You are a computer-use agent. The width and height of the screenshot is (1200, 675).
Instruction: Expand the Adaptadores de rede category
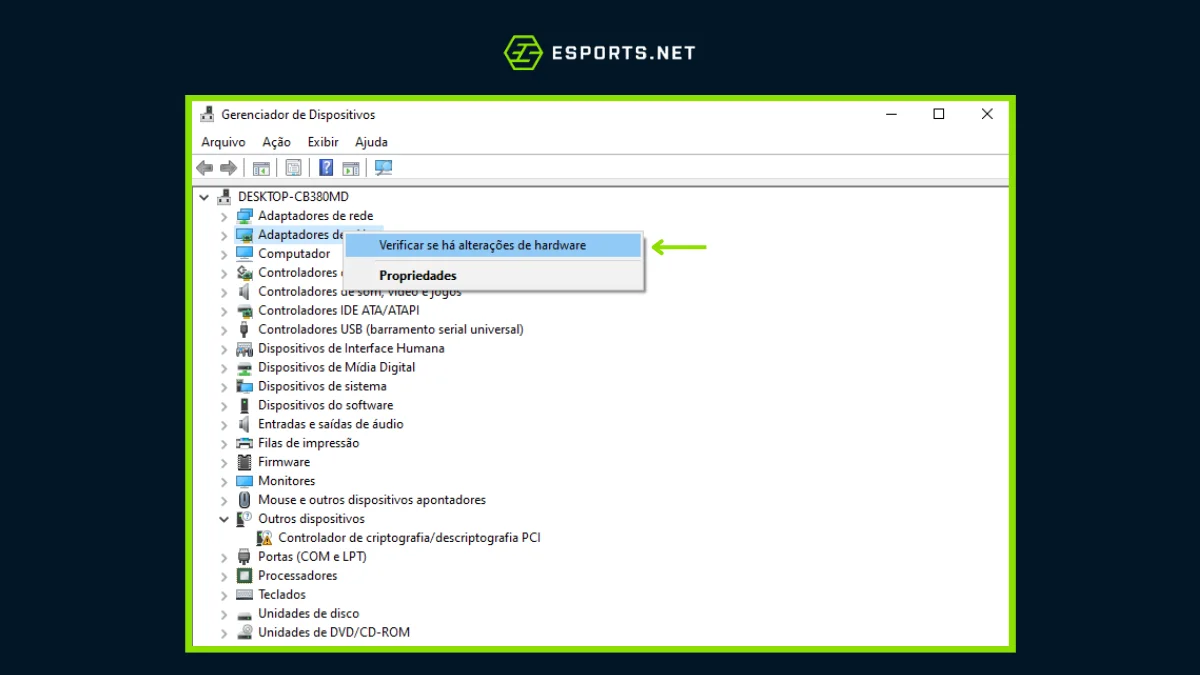(x=224, y=216)
